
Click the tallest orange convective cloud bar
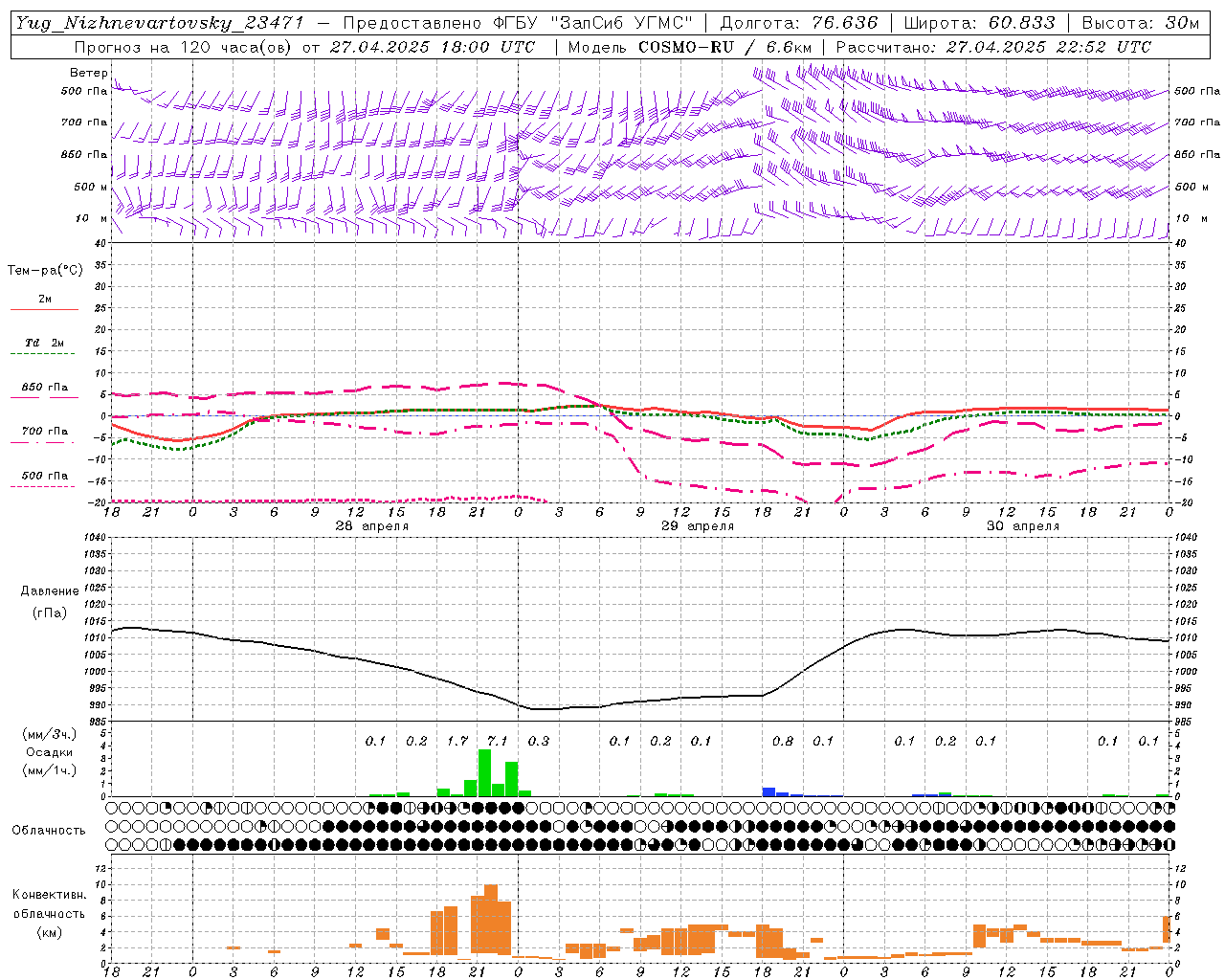(491, 920)
